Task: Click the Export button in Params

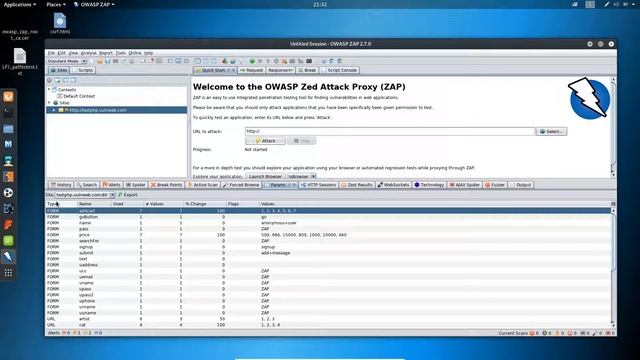Action: pos(128,195)
